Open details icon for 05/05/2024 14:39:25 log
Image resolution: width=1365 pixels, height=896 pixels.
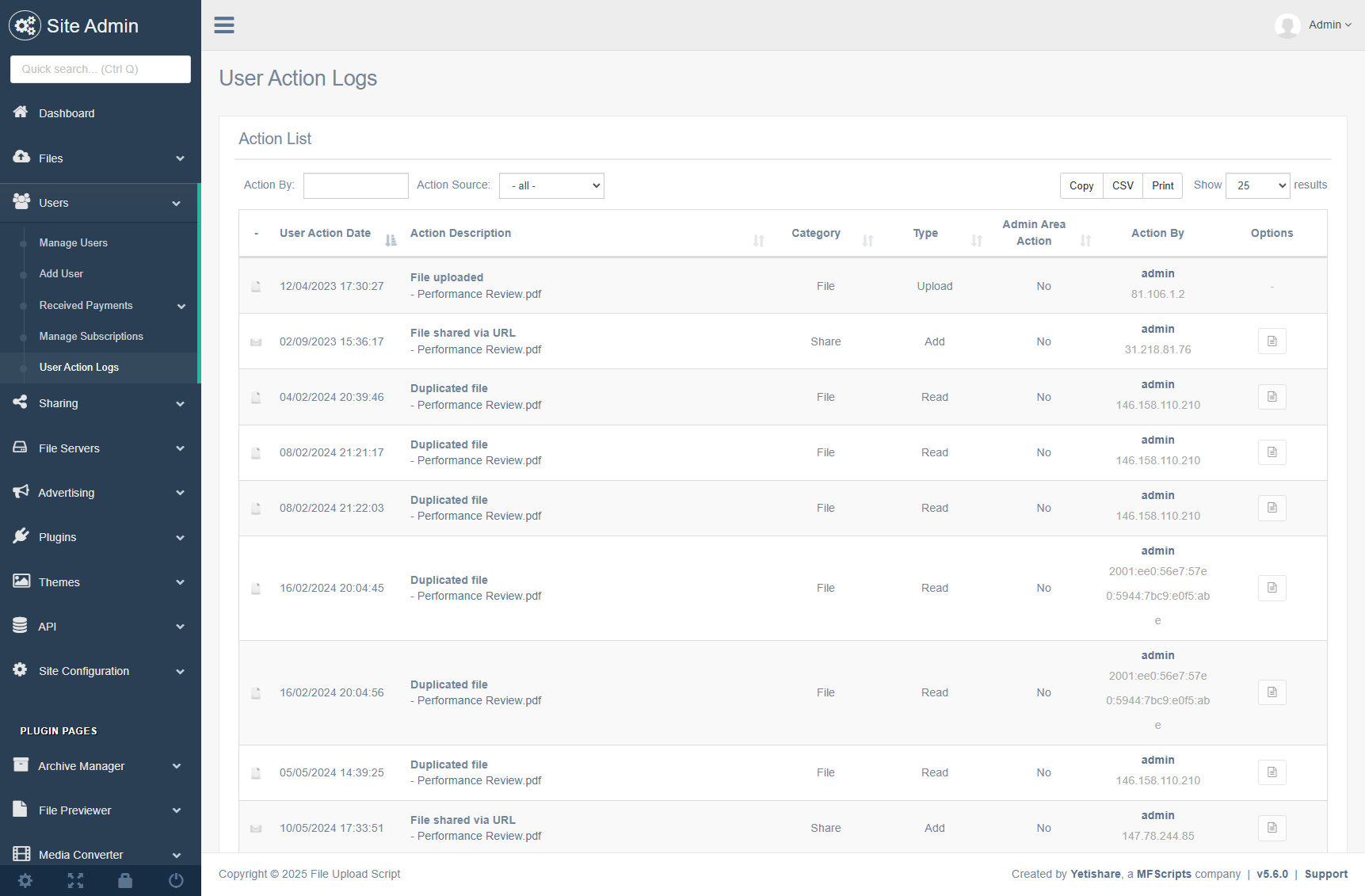pos(1272,772)
